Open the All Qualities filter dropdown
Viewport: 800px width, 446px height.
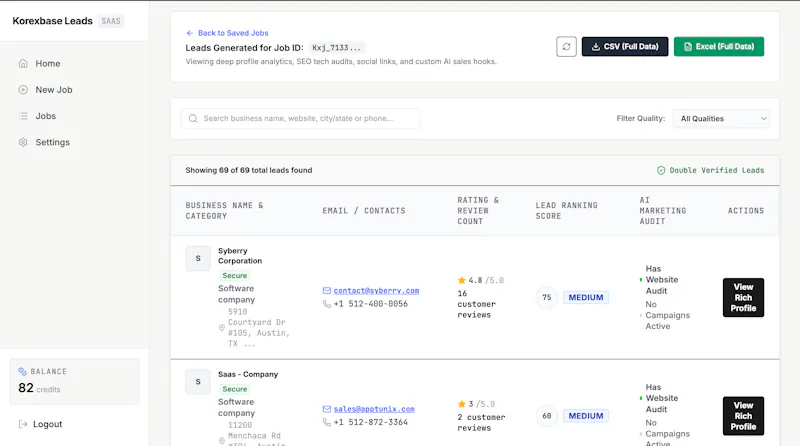720,118
